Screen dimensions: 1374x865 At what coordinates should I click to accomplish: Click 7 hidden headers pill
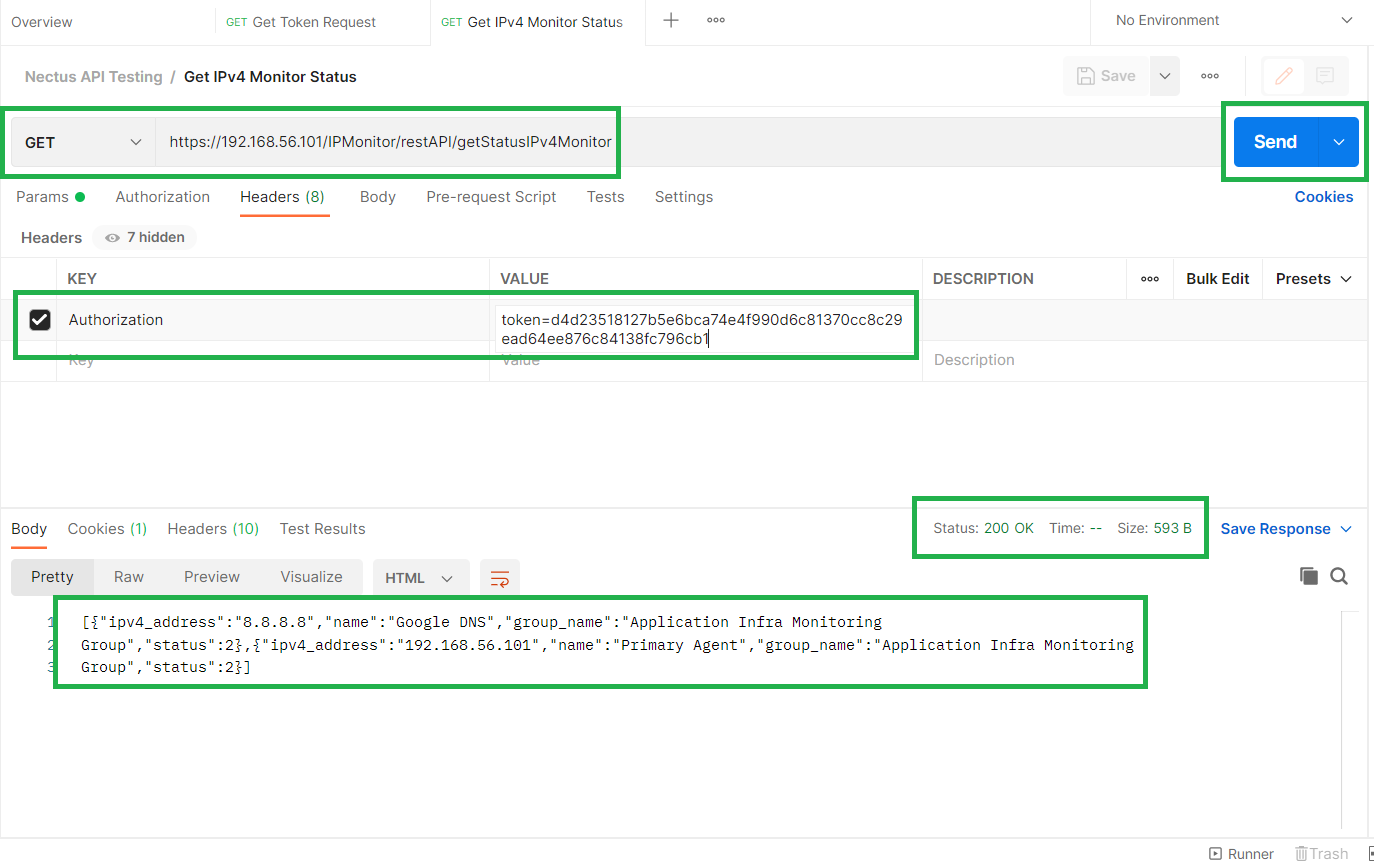pos(145,238)
